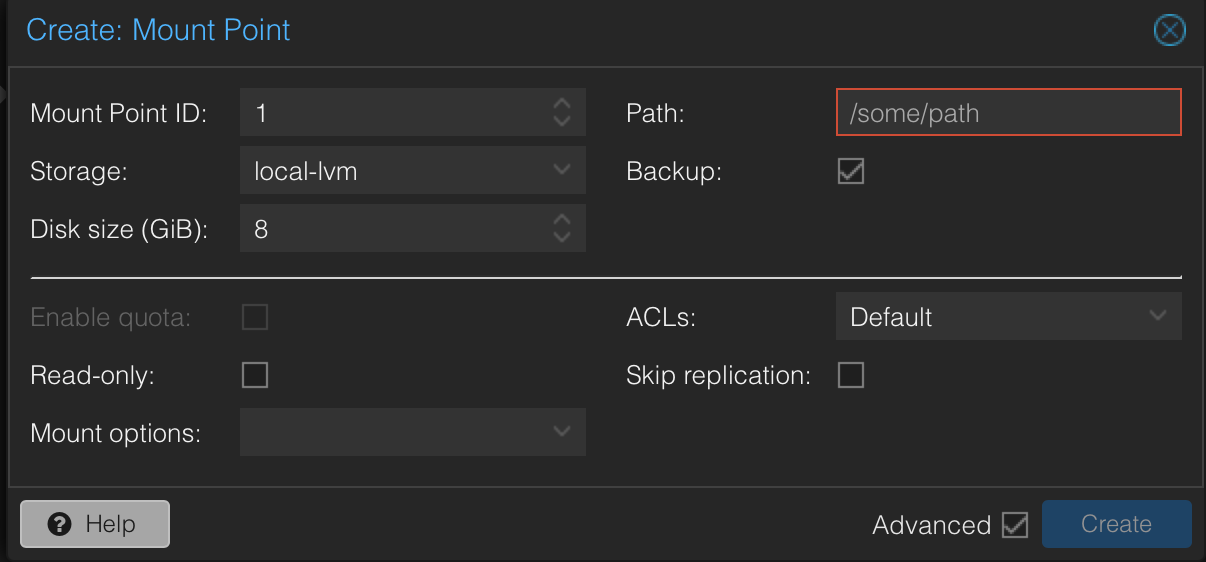1206x562 pixels.
Task: Disable the Advanced options checkbox
Action: (x=1015, y=524)
